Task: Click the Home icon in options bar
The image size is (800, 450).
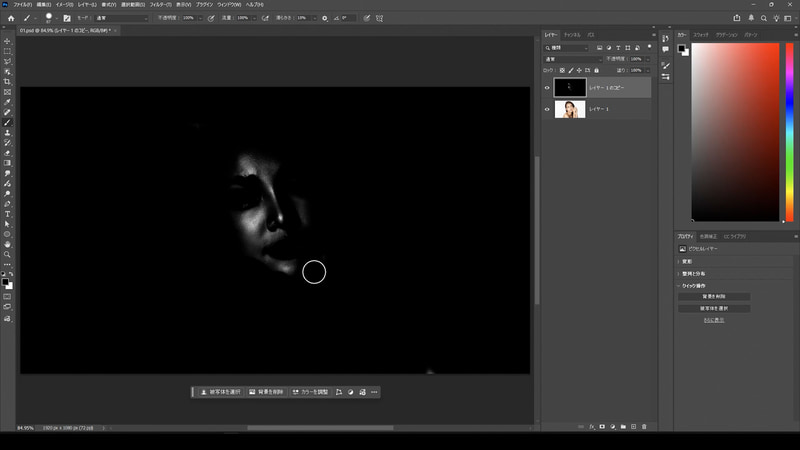Action: point(11,18)
